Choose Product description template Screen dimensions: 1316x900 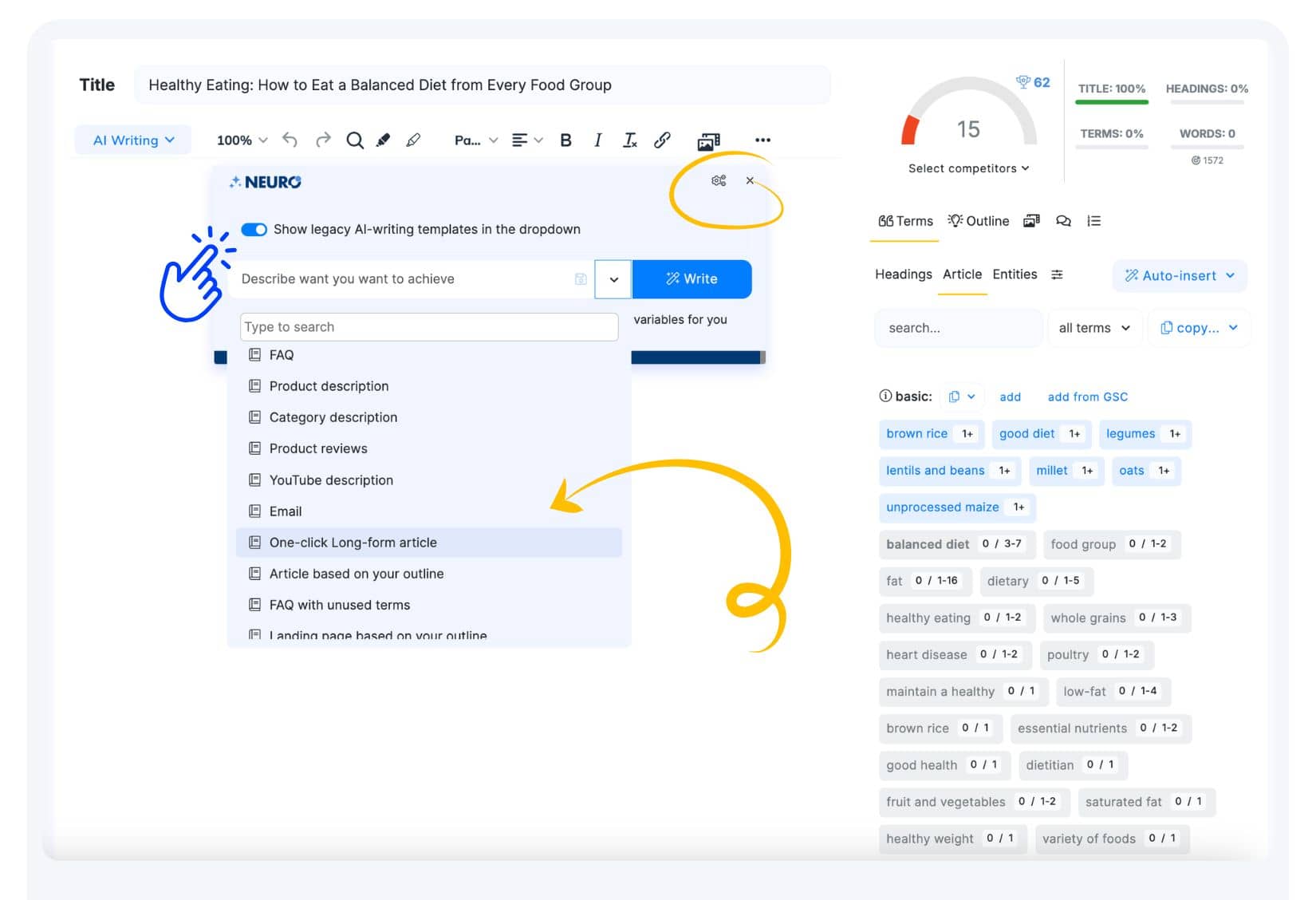tap(429, 386)
